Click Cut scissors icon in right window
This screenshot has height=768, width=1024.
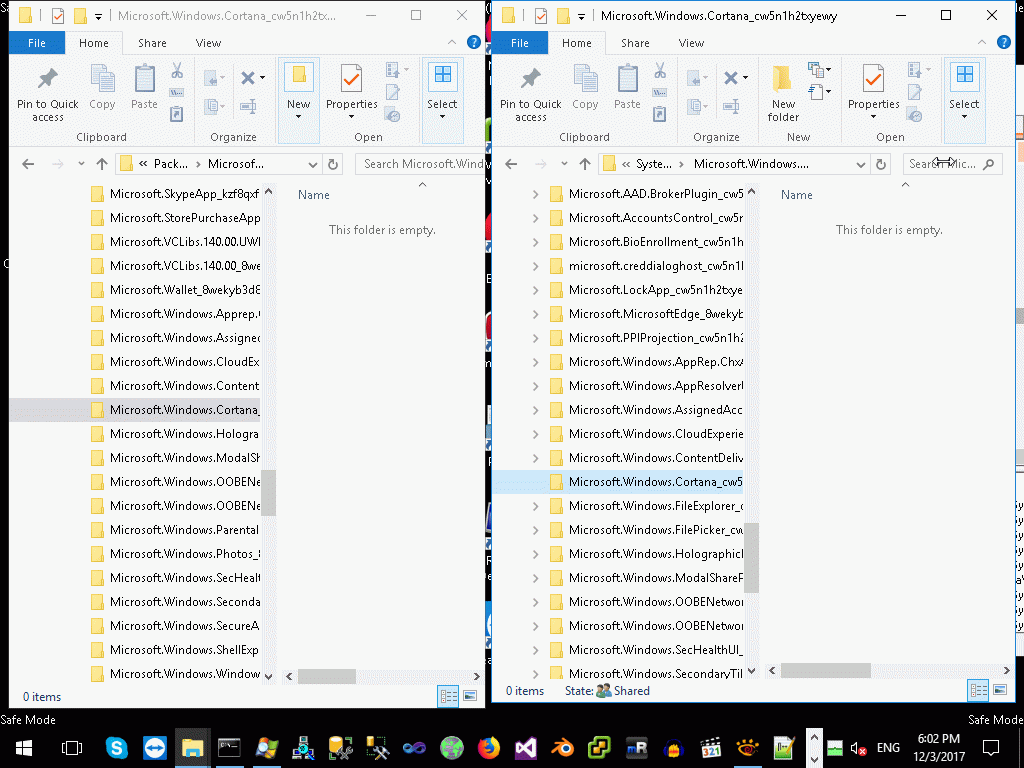660,70
